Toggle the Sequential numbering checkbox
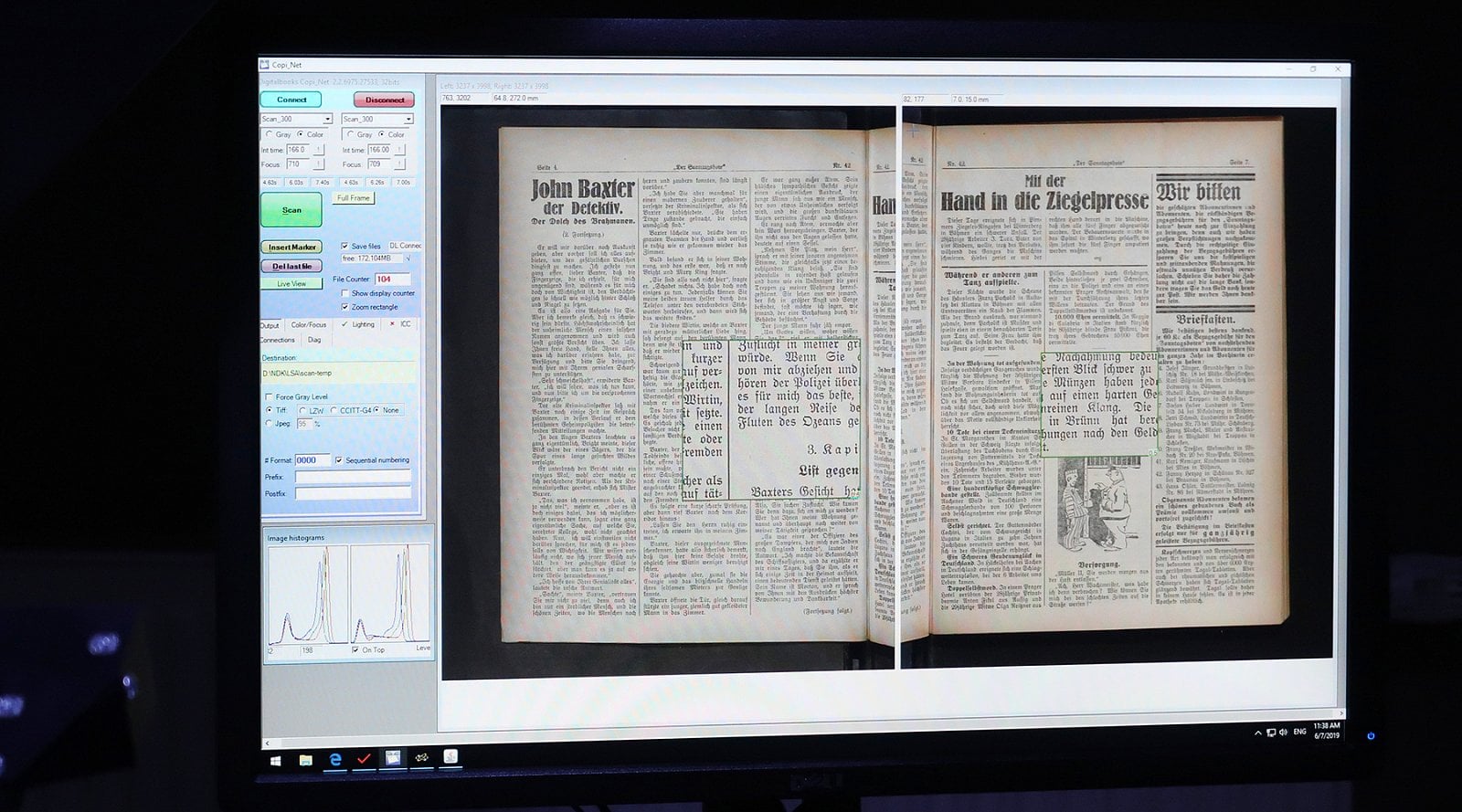 pos(339,460)
